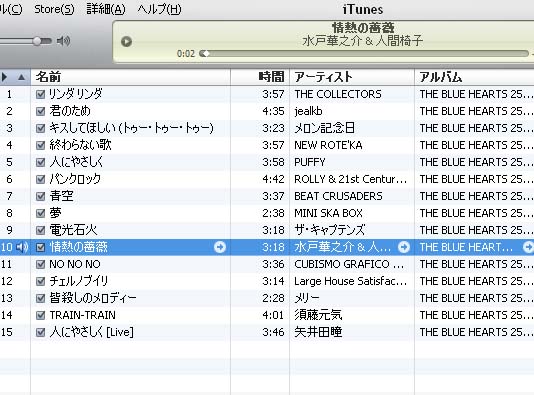Uncheck the checkbox for NO NO NO
Screen dimensions: 534x395
click(x=41, y=265)
